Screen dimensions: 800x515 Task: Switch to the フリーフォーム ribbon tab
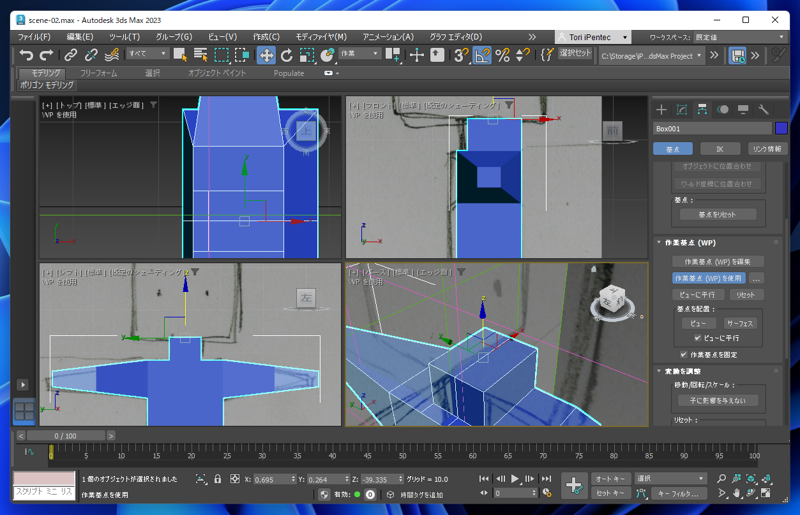(x=98, y=73)
